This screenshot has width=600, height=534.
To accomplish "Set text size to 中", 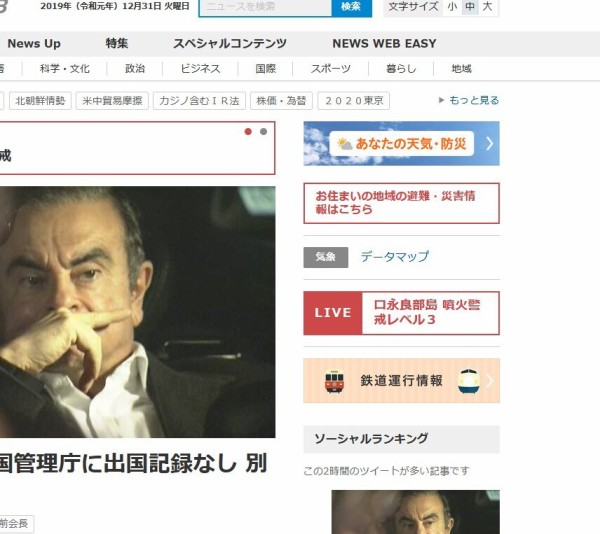I will pyautogui.click(x=470, y=7).
